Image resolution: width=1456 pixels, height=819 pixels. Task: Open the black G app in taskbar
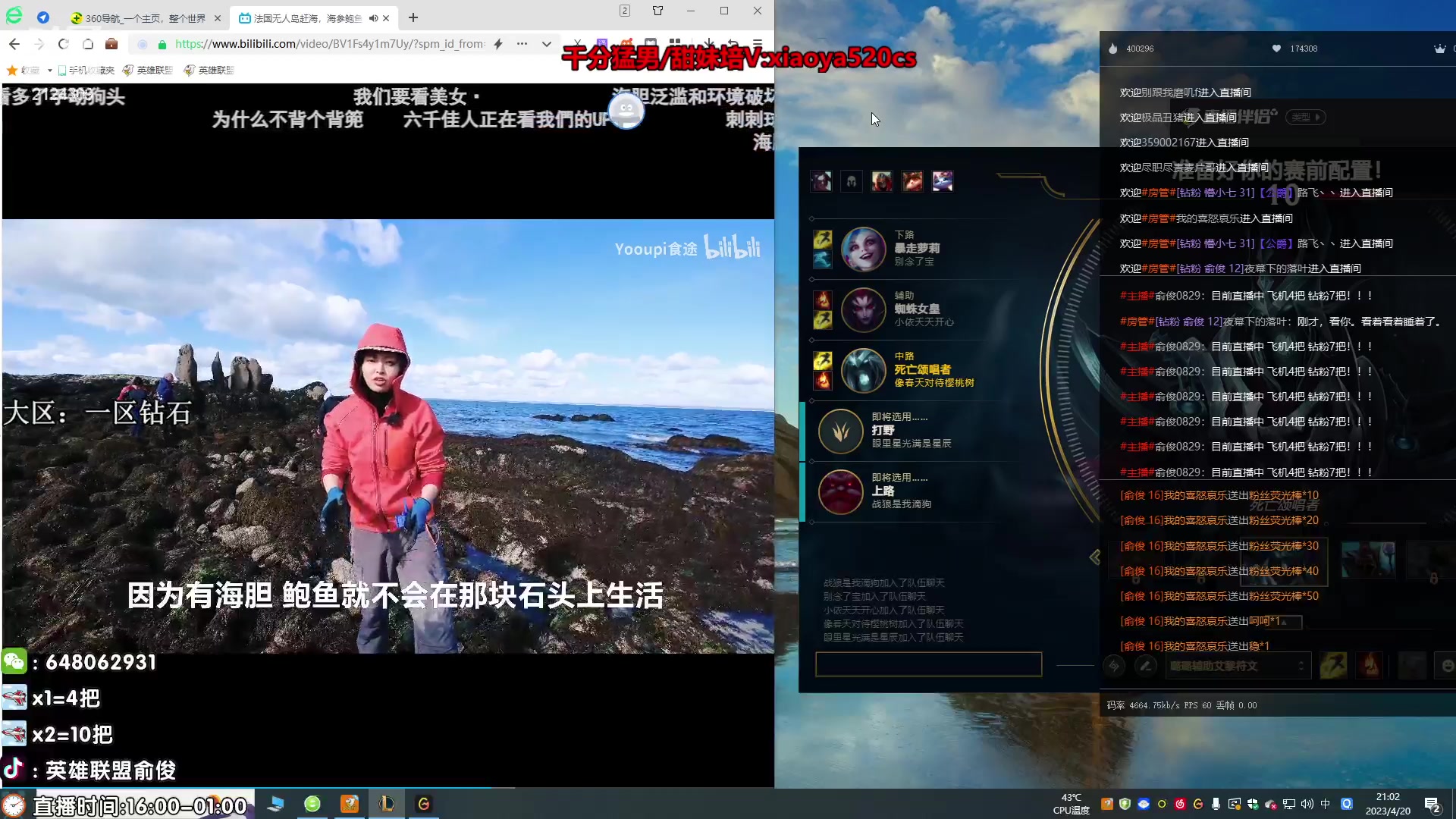tap(424, 804)
